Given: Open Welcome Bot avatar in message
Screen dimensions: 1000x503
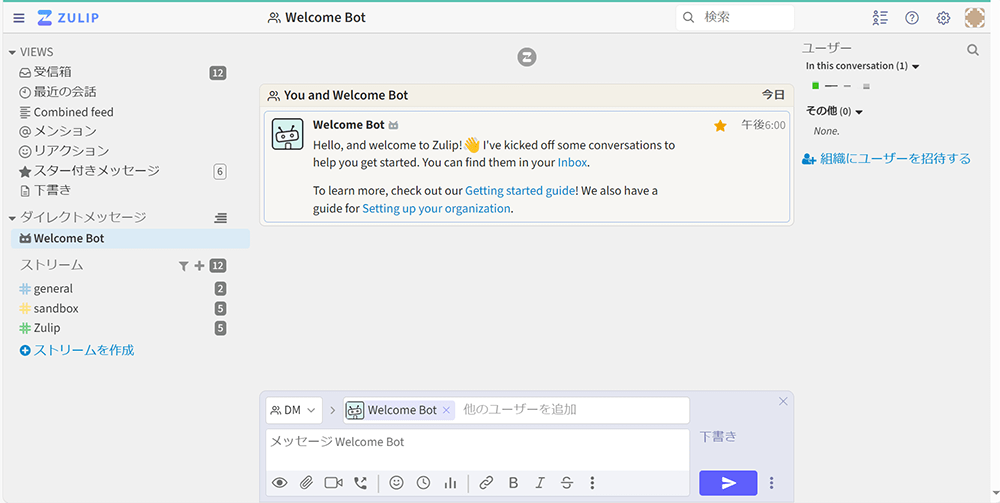Looking at the screenshot, I should coord(288,135).
